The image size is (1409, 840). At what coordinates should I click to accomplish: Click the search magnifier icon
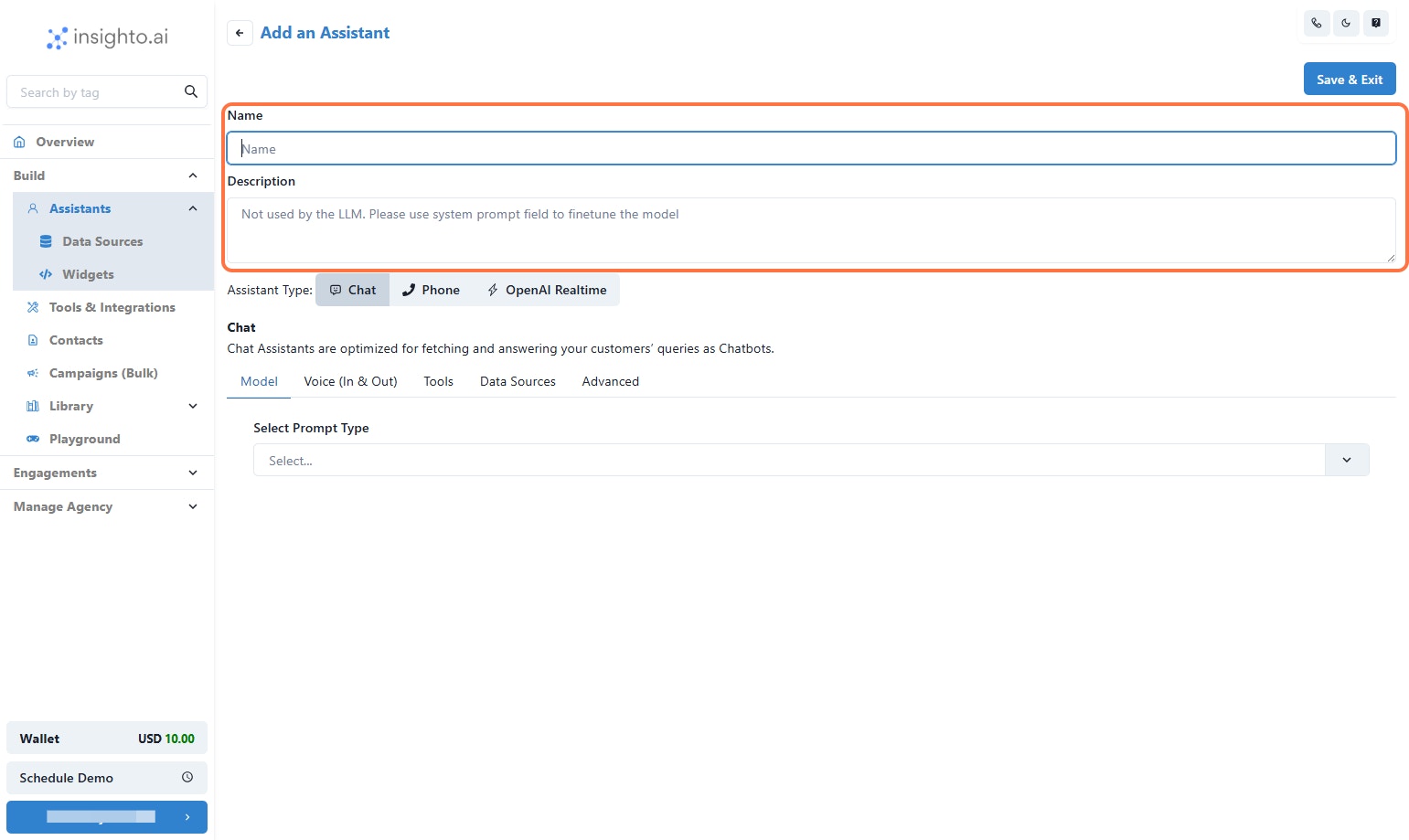point(191,91)
